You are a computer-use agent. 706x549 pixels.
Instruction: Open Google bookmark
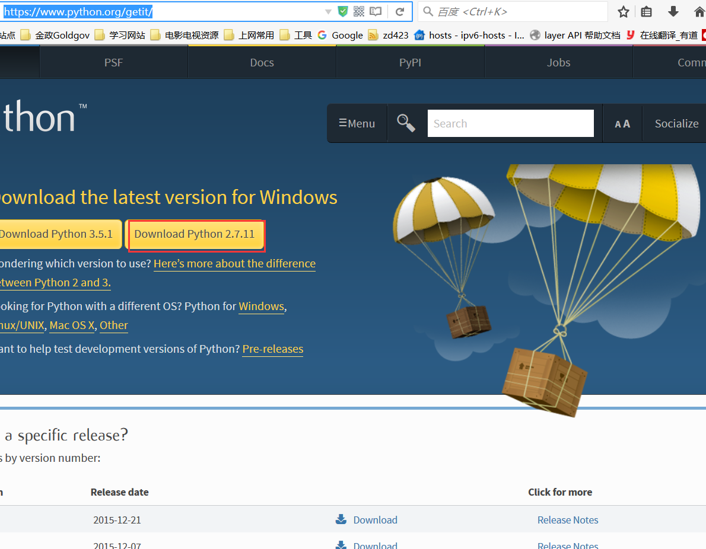[340, 35]
